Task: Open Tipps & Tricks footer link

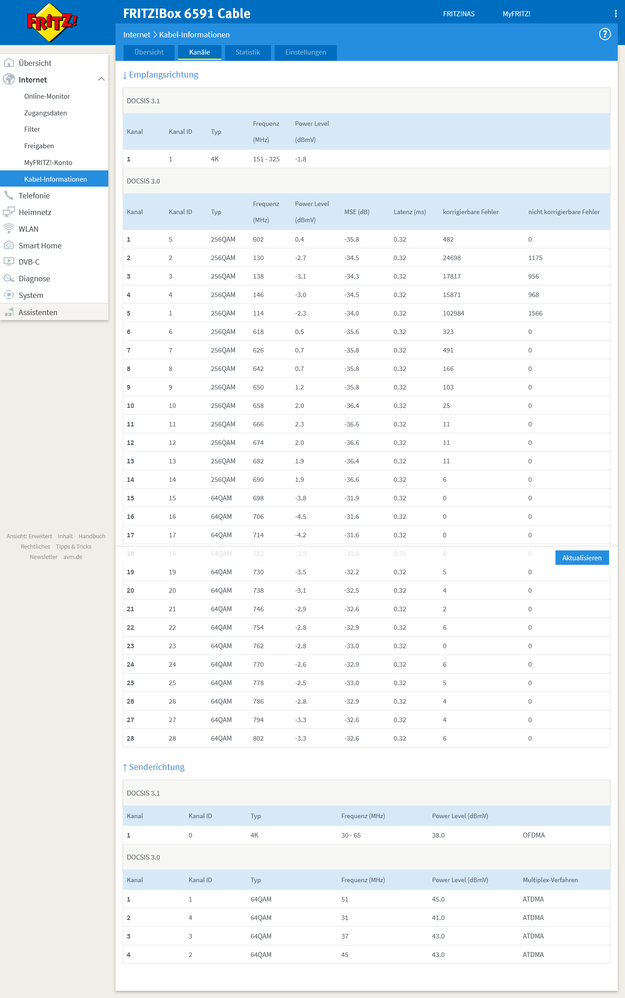Action: (73, 546)
